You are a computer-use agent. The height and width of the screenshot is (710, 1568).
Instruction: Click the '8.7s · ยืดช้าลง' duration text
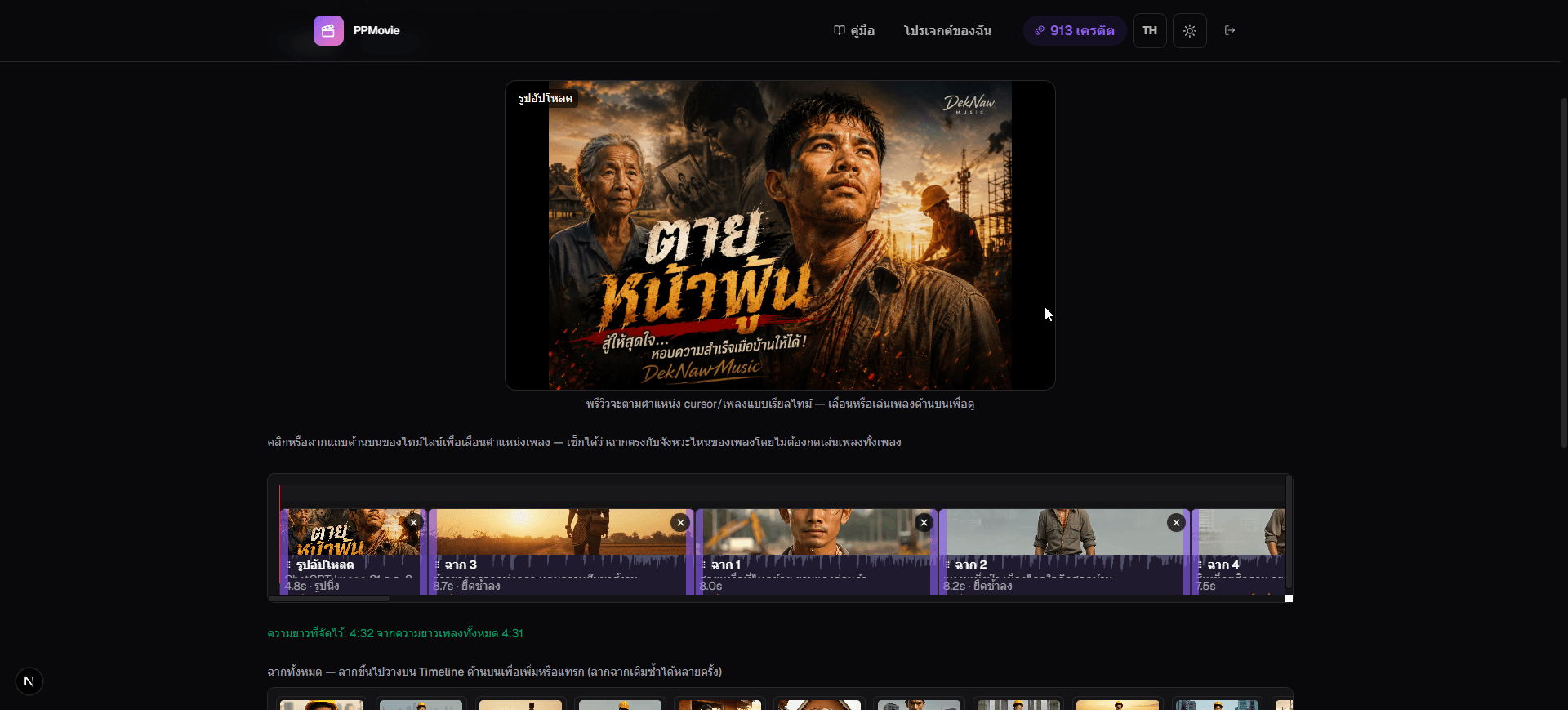466,586
